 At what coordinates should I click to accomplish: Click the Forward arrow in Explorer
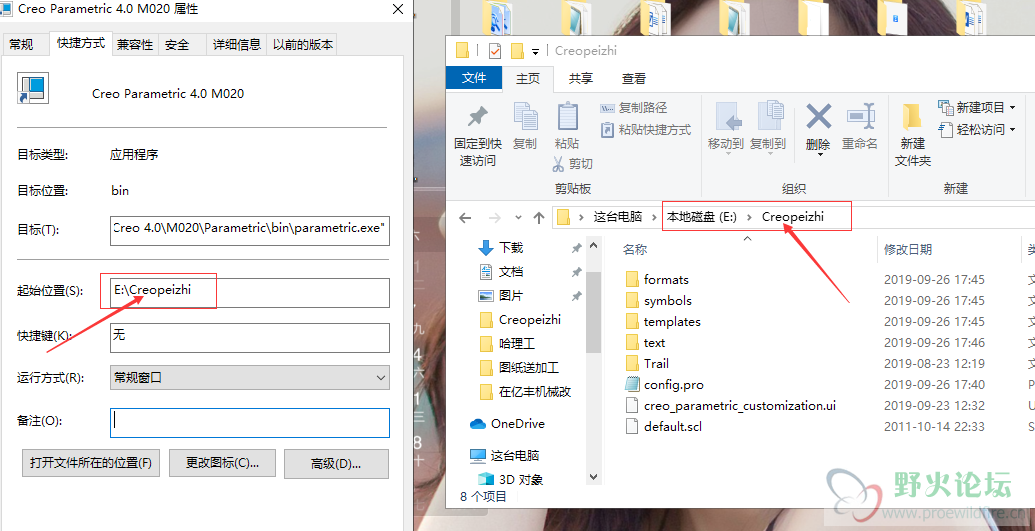pyautogui.click(x=494, y=217)
